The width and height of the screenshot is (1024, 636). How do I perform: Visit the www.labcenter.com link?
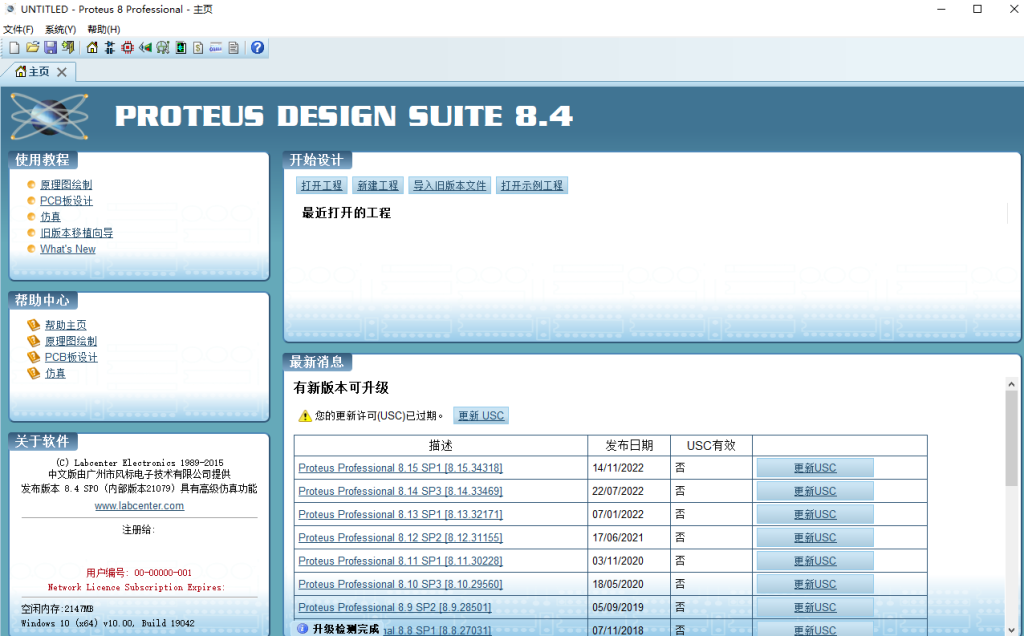point(139,506)
